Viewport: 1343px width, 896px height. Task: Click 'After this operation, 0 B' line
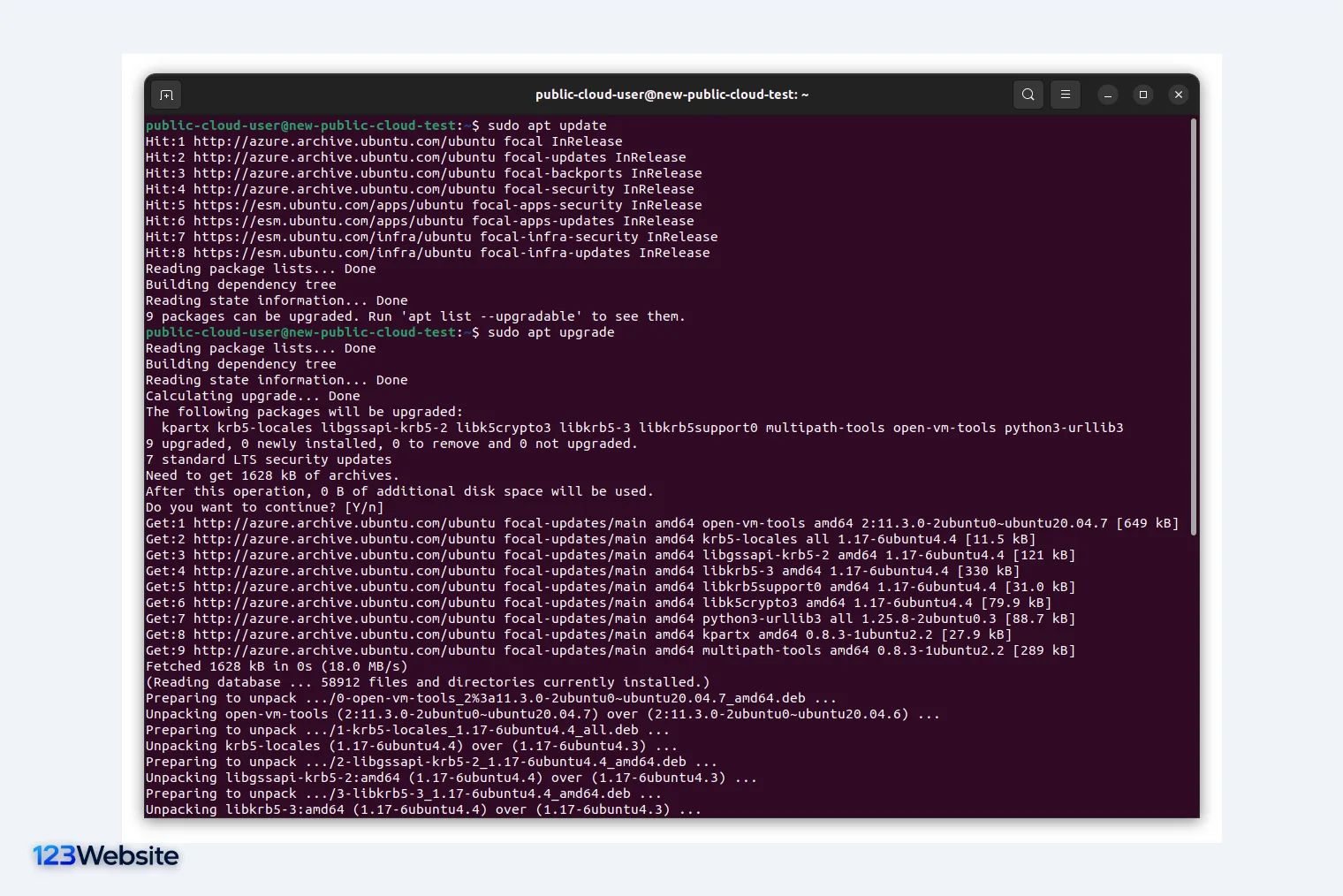(399, 491)
